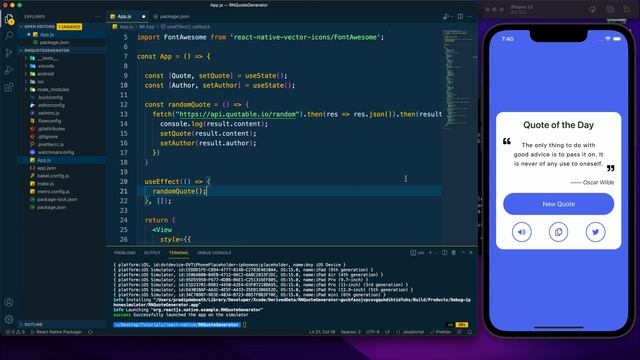Click the Simulator Home button icon
This screenshot has height=360, width=640.
[592, 9]
